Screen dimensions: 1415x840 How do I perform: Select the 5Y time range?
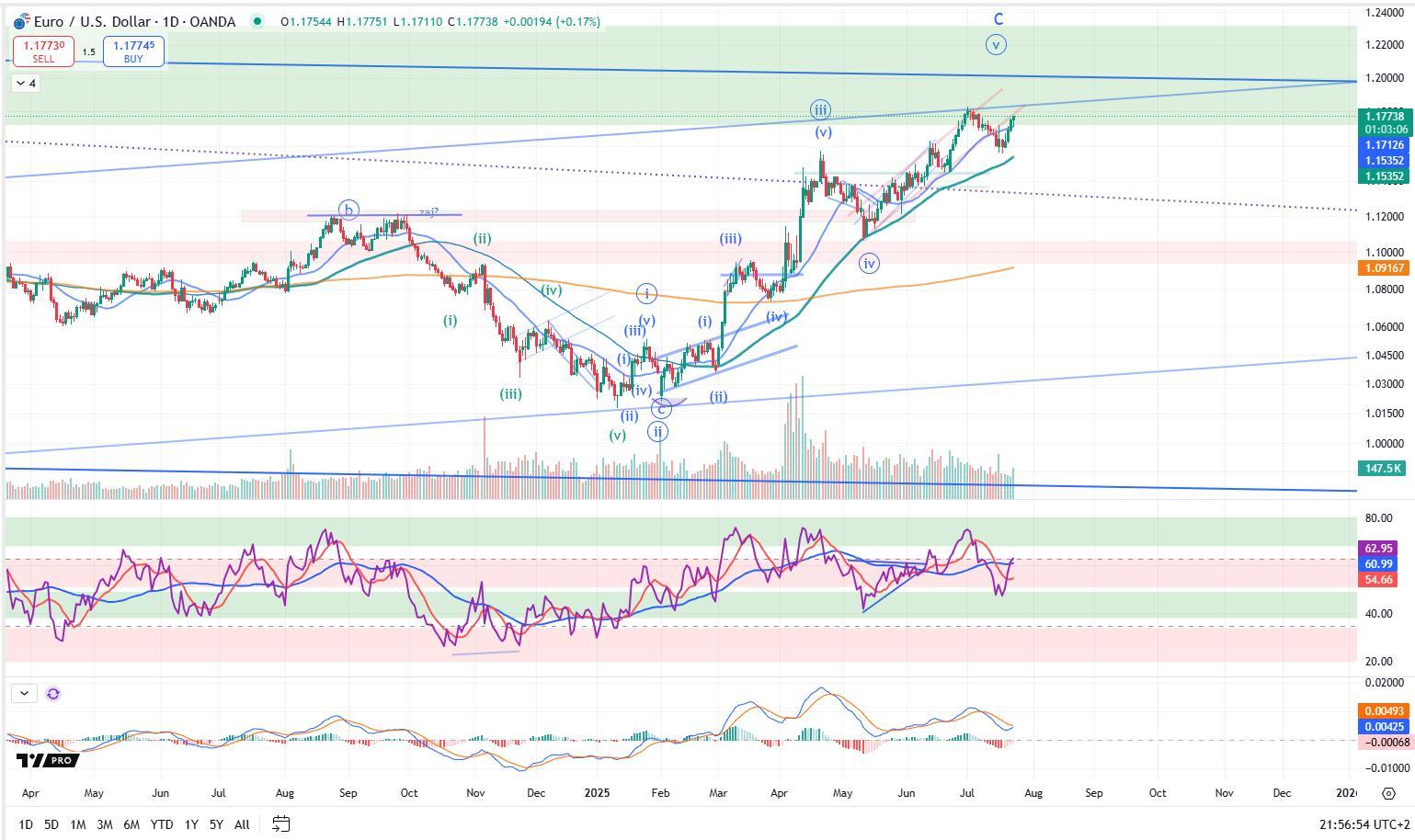click(x=216, y=824)
